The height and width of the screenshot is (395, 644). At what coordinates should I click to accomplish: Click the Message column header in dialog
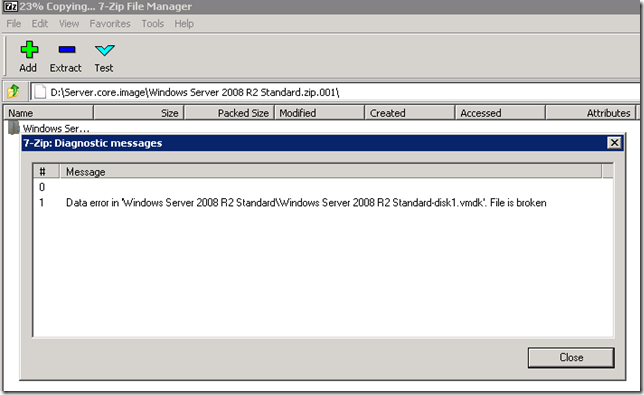[x=331, y=172]
